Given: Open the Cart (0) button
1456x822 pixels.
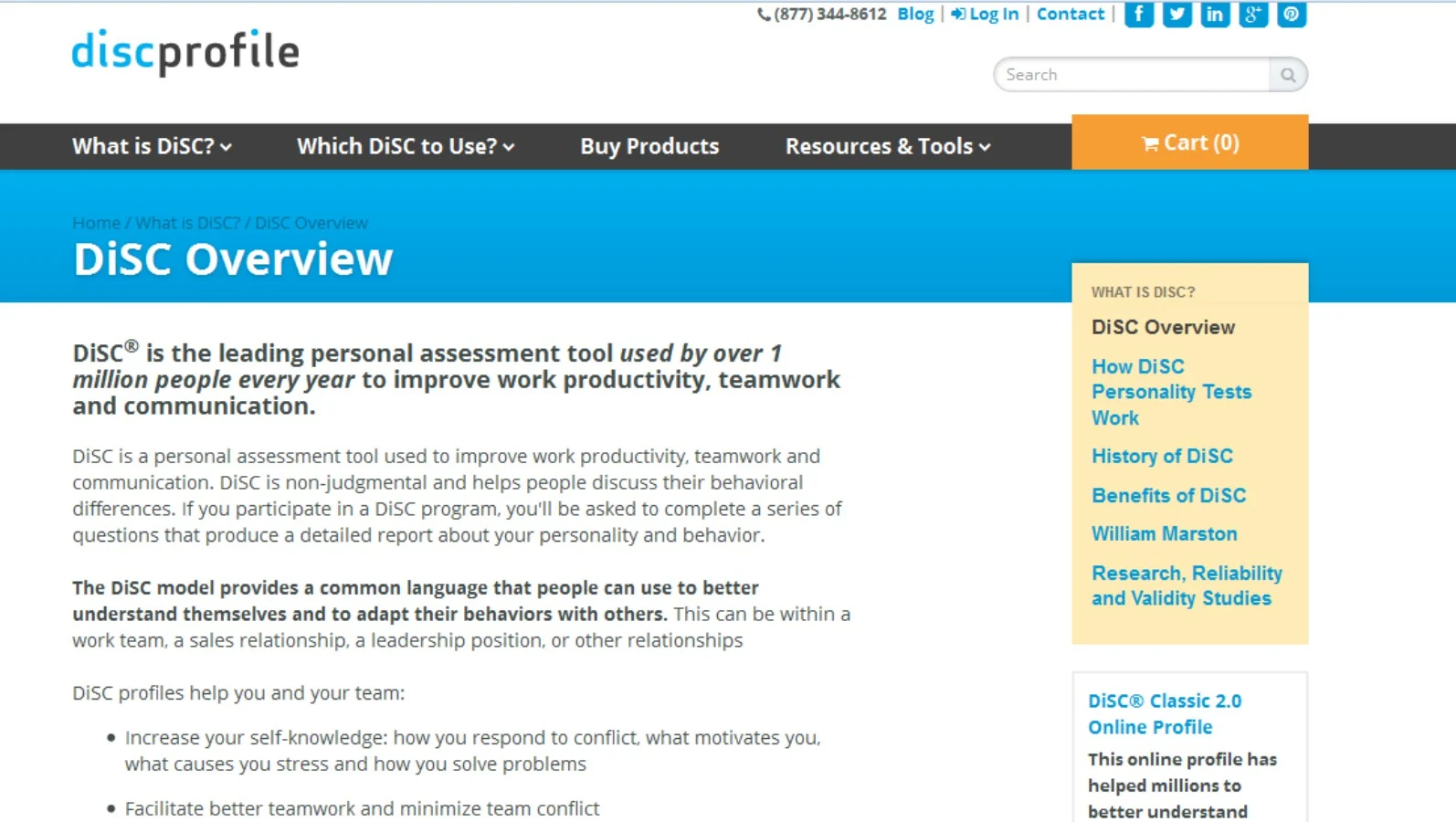Looking at the screenshot, I should [x=1190, y=142].
